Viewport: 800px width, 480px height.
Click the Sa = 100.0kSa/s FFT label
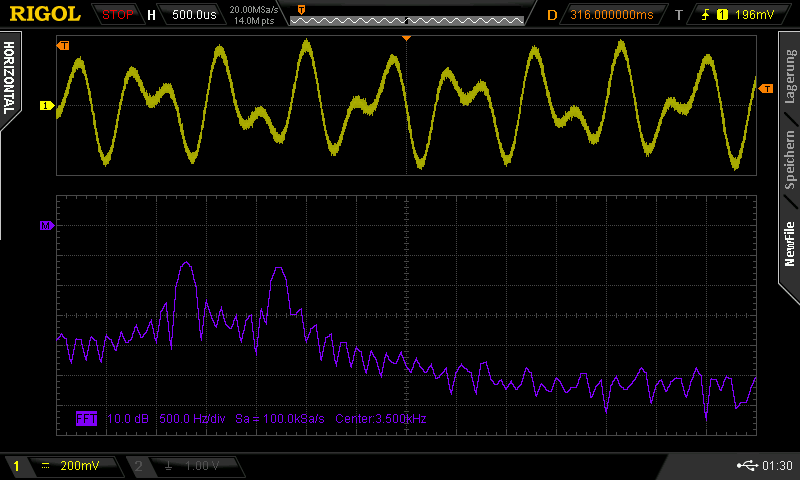point(280,419)
